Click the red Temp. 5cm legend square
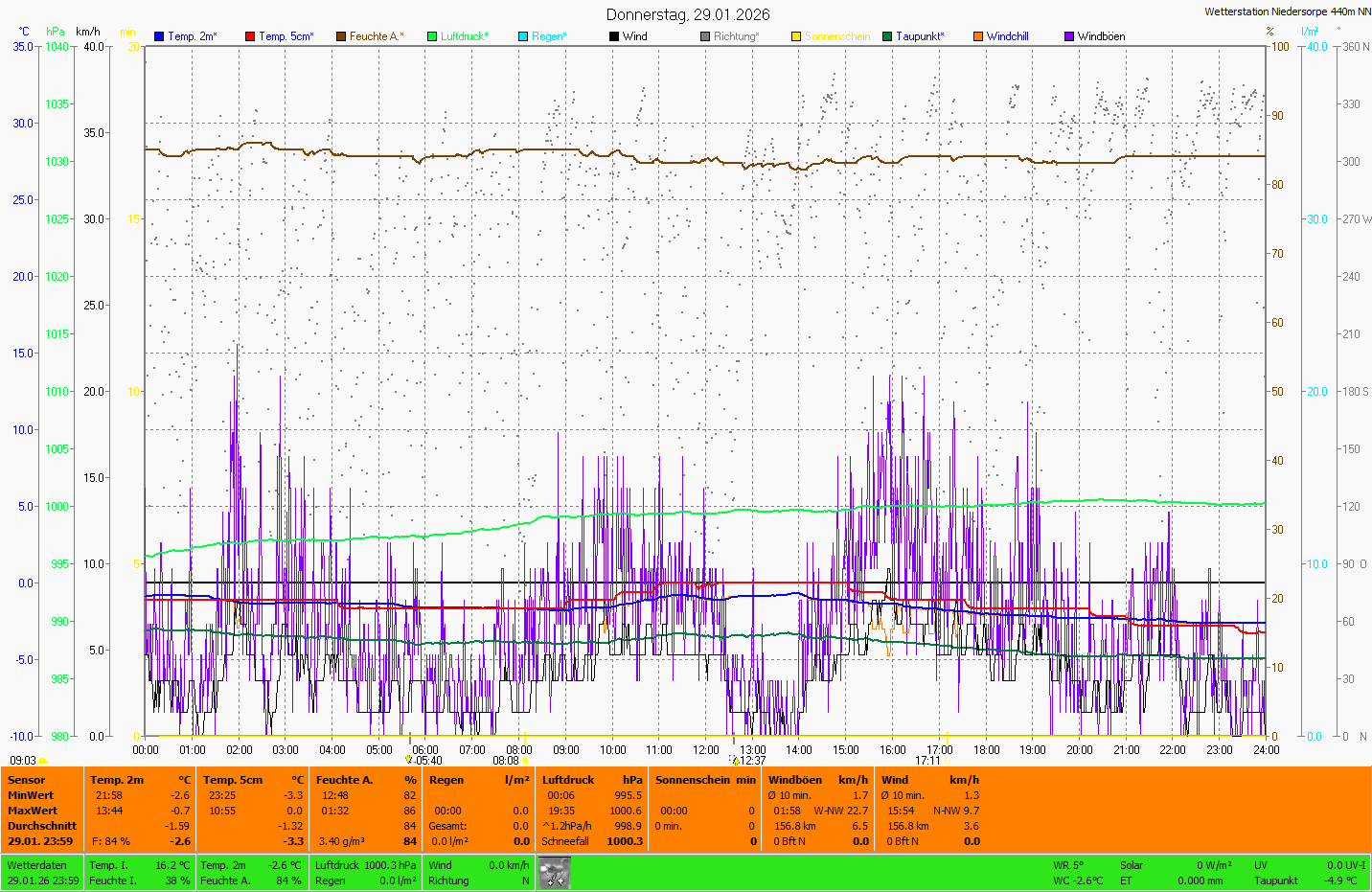 coord(250,36)
